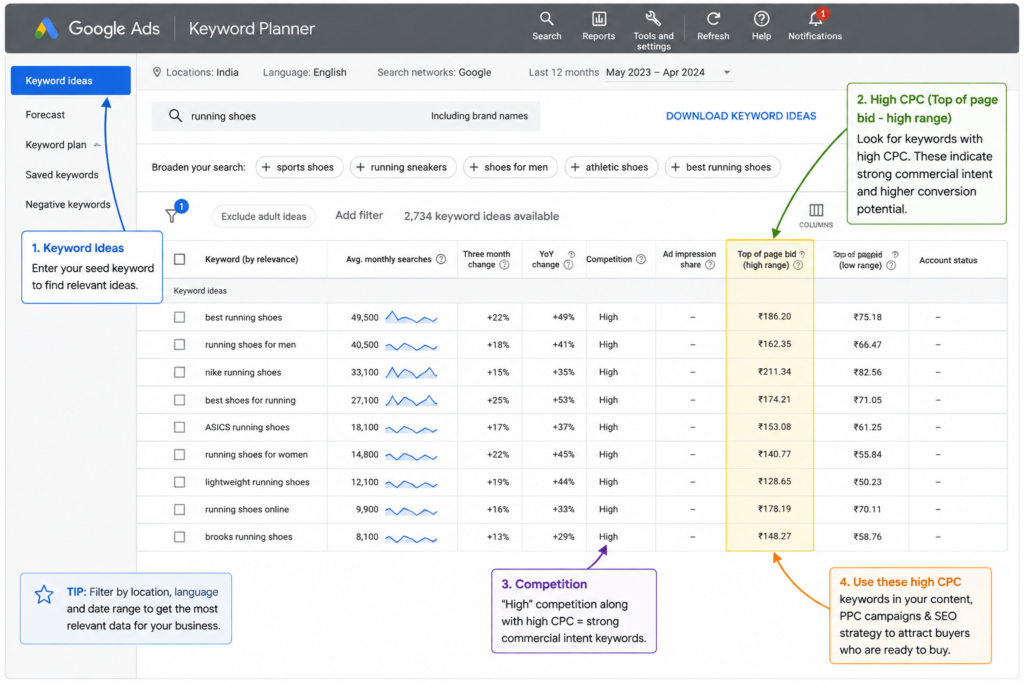Open the Reports icon in the header
This screenshot has width=1024, height=683.
pyautogui.click(x=598, y=19)
